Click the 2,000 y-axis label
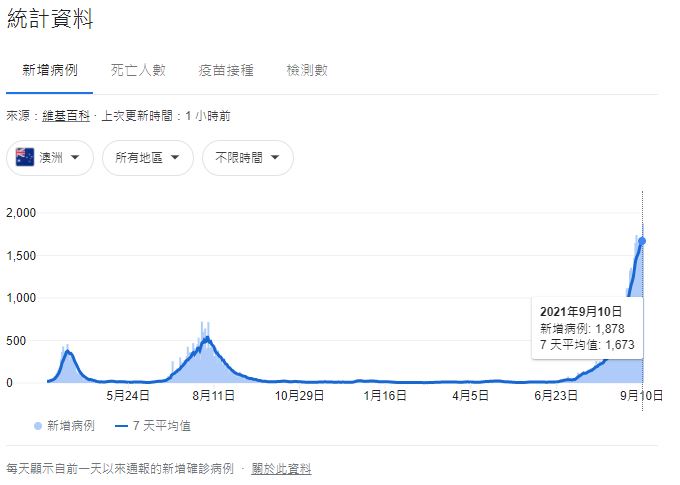This screenshot has height=485, width=680. (x=21, y=213)
